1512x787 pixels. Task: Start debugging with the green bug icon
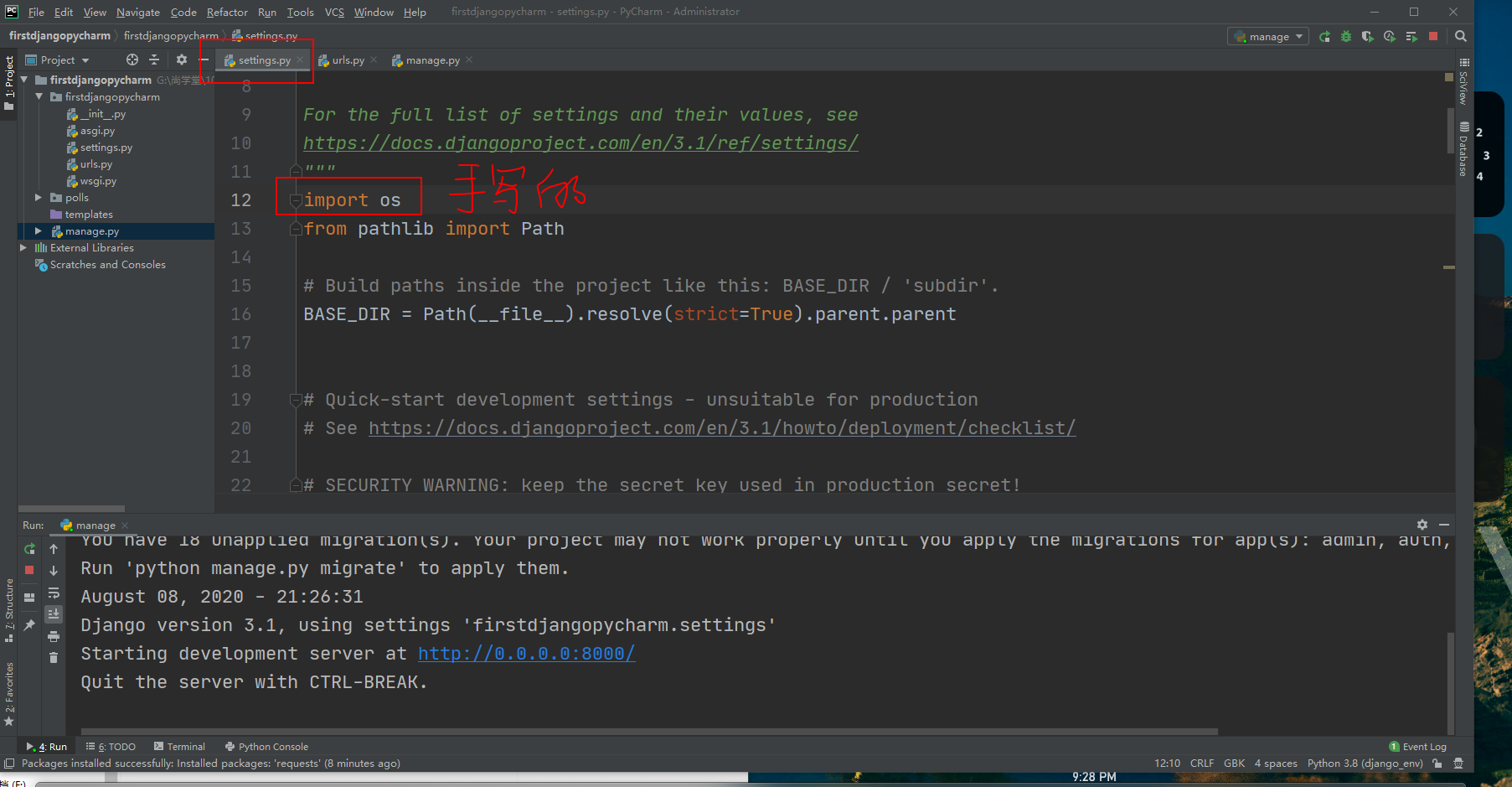point(1346,37)
